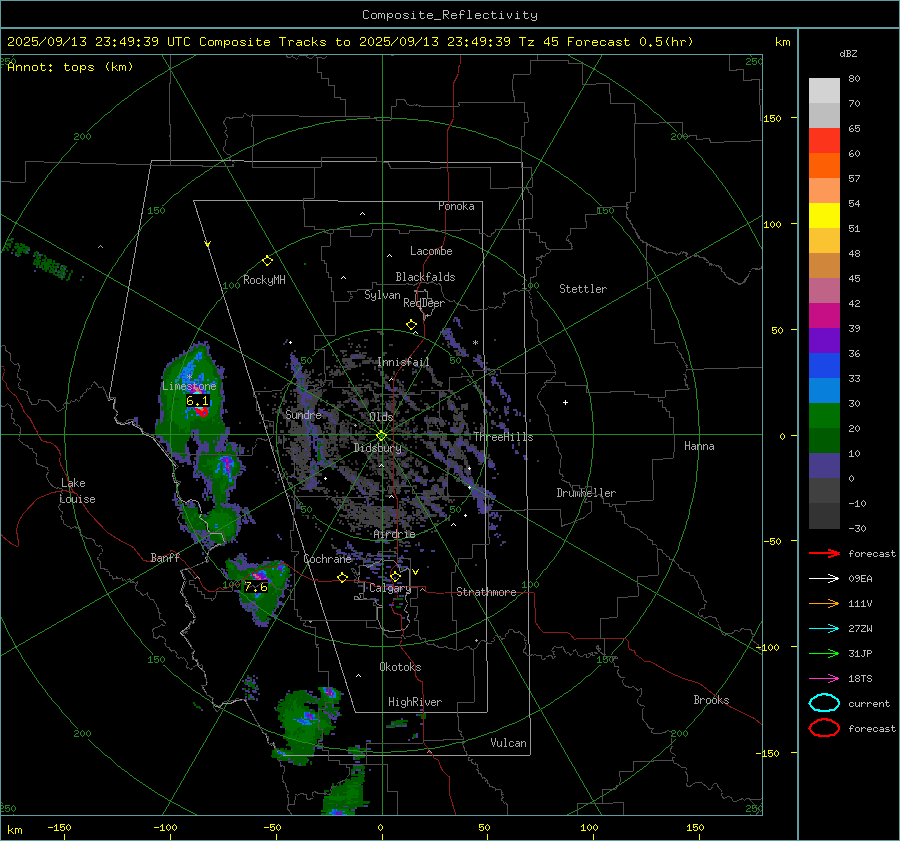
Task: Click the yellow diamond marker below RedDeer
Action: click(x=412, y=325)
